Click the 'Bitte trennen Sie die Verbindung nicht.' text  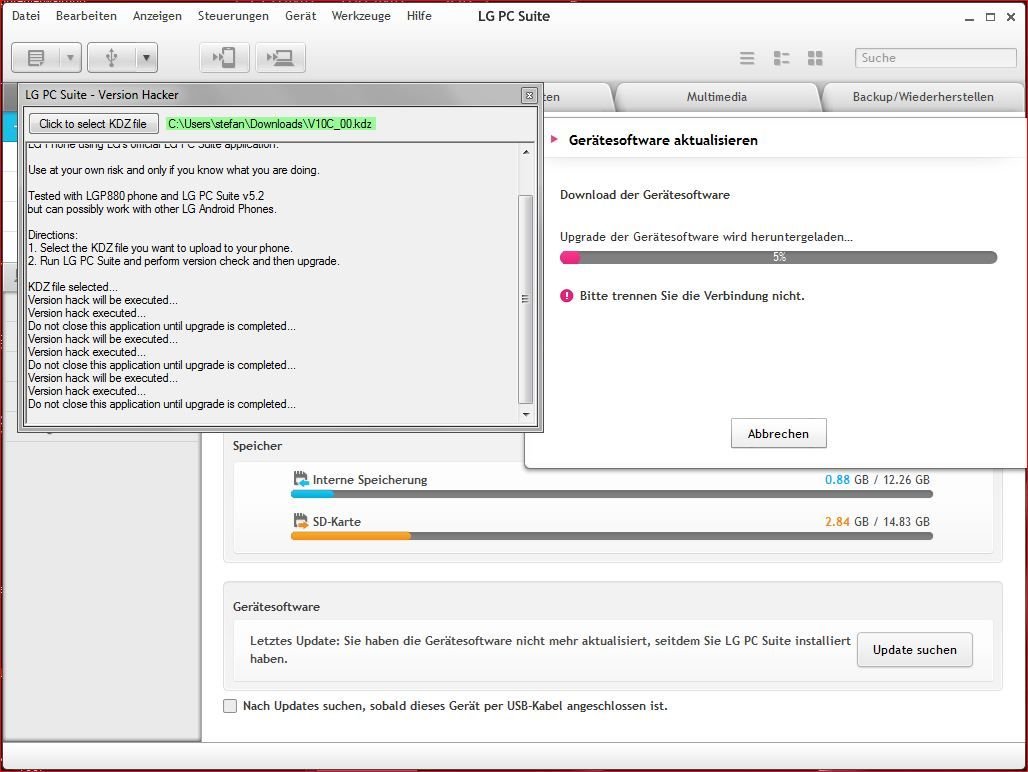pyautogui.click(x=692, y=296)
